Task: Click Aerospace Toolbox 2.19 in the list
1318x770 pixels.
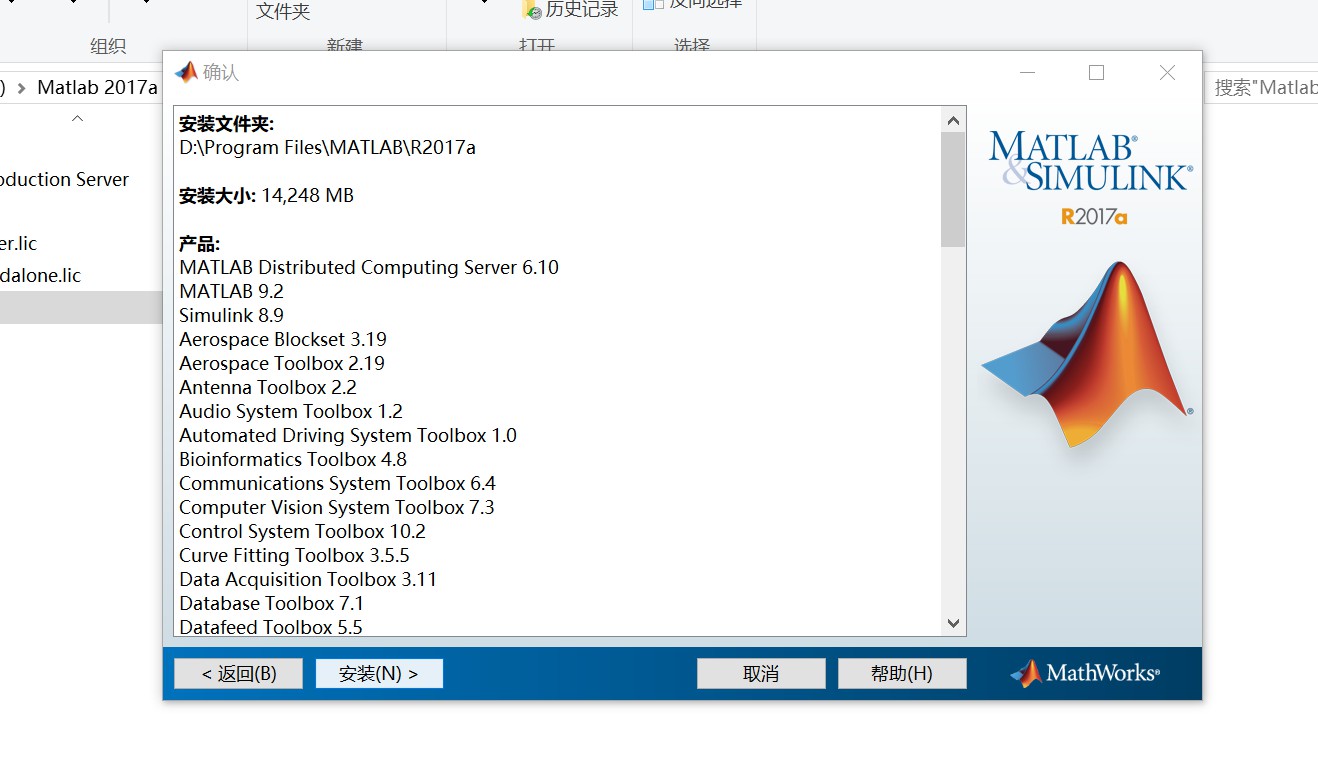Action: (x=282, y=364)
